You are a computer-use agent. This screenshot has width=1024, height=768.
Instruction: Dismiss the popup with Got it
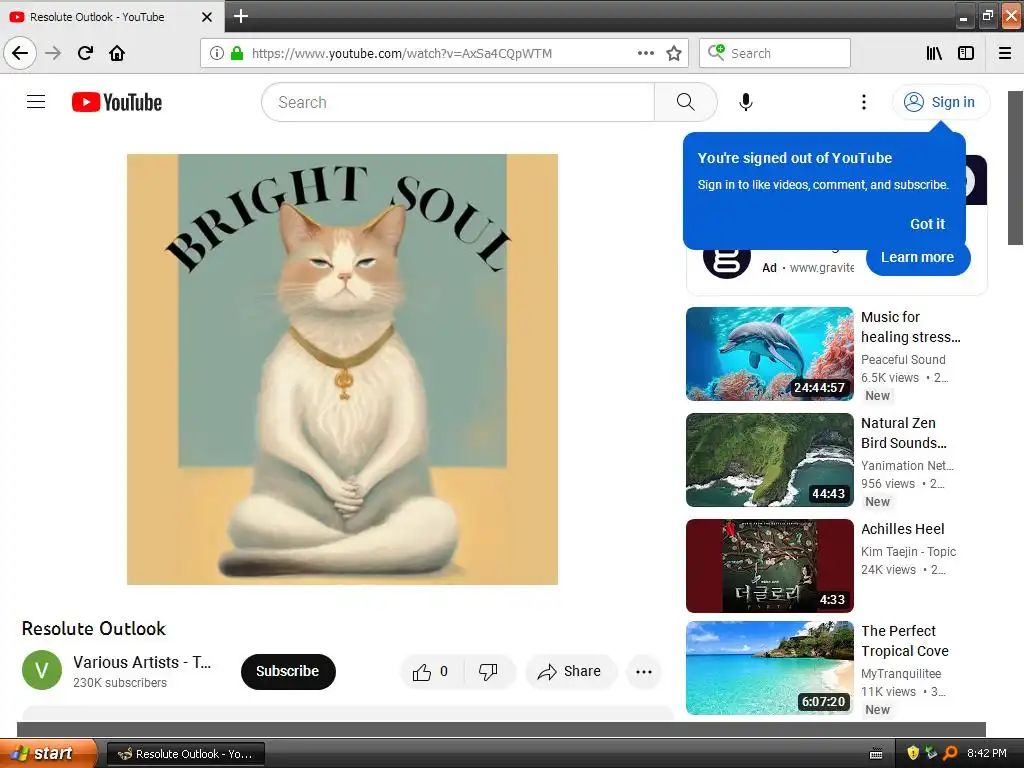tap(927, 224)
